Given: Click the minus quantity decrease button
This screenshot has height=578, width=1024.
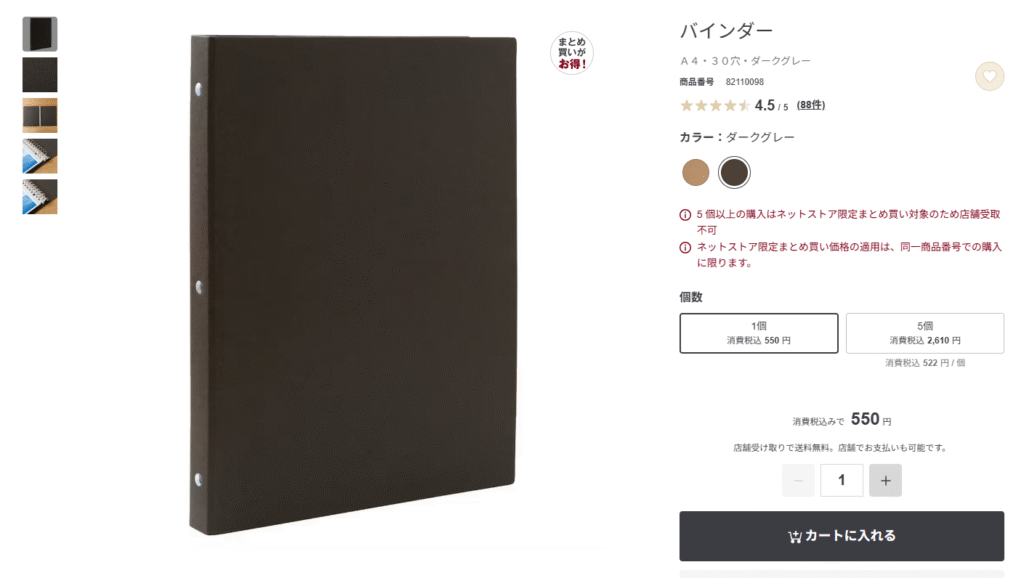Looking at the screenshot, I should coord(798,481).
